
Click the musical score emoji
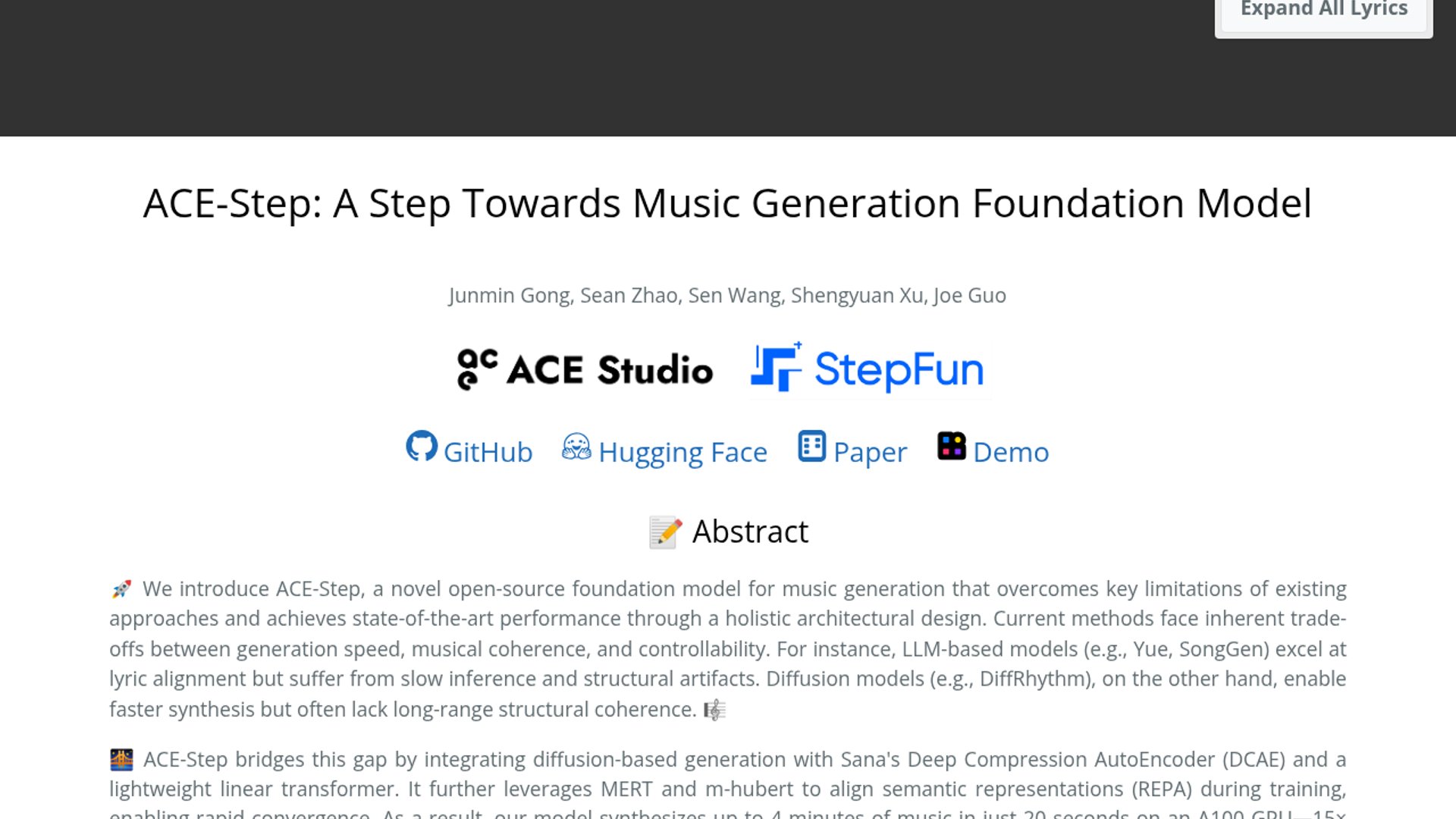click(x=714, y=711)
